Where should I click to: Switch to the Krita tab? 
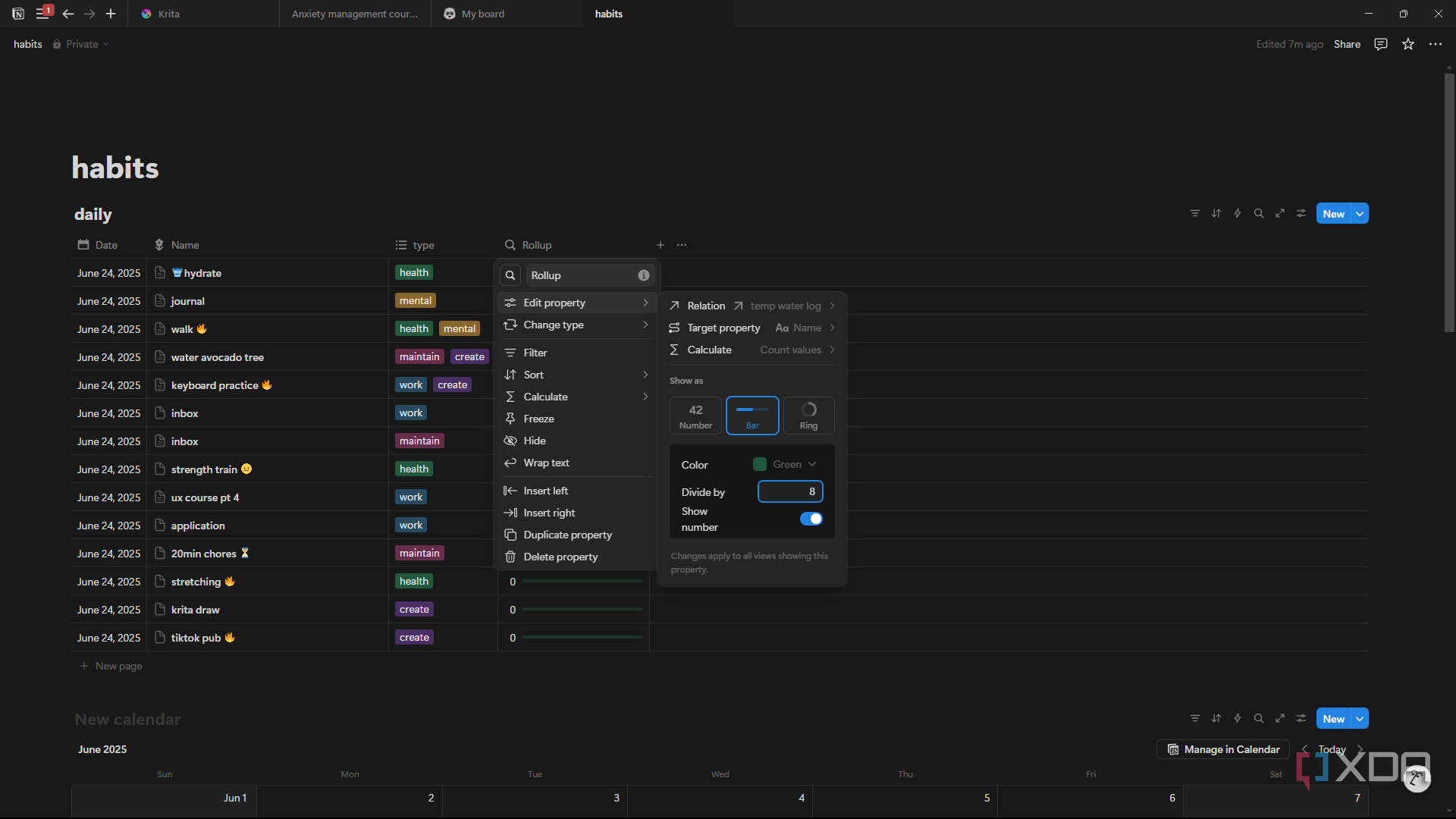(x=203, y=14)
